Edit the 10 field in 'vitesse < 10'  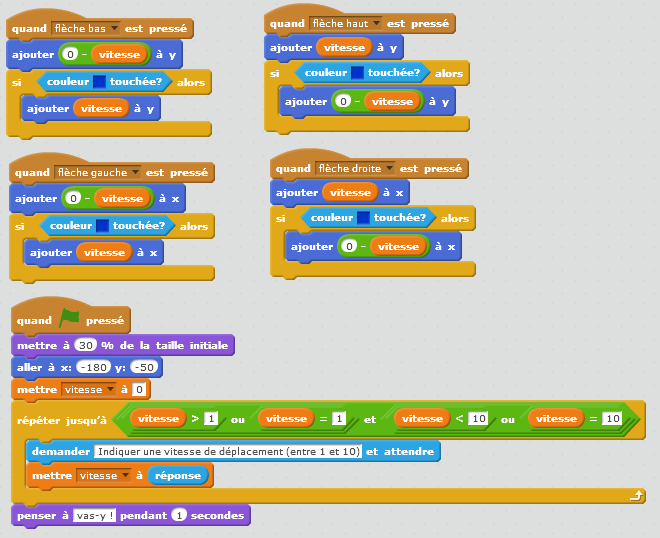(x=479, y=419)
